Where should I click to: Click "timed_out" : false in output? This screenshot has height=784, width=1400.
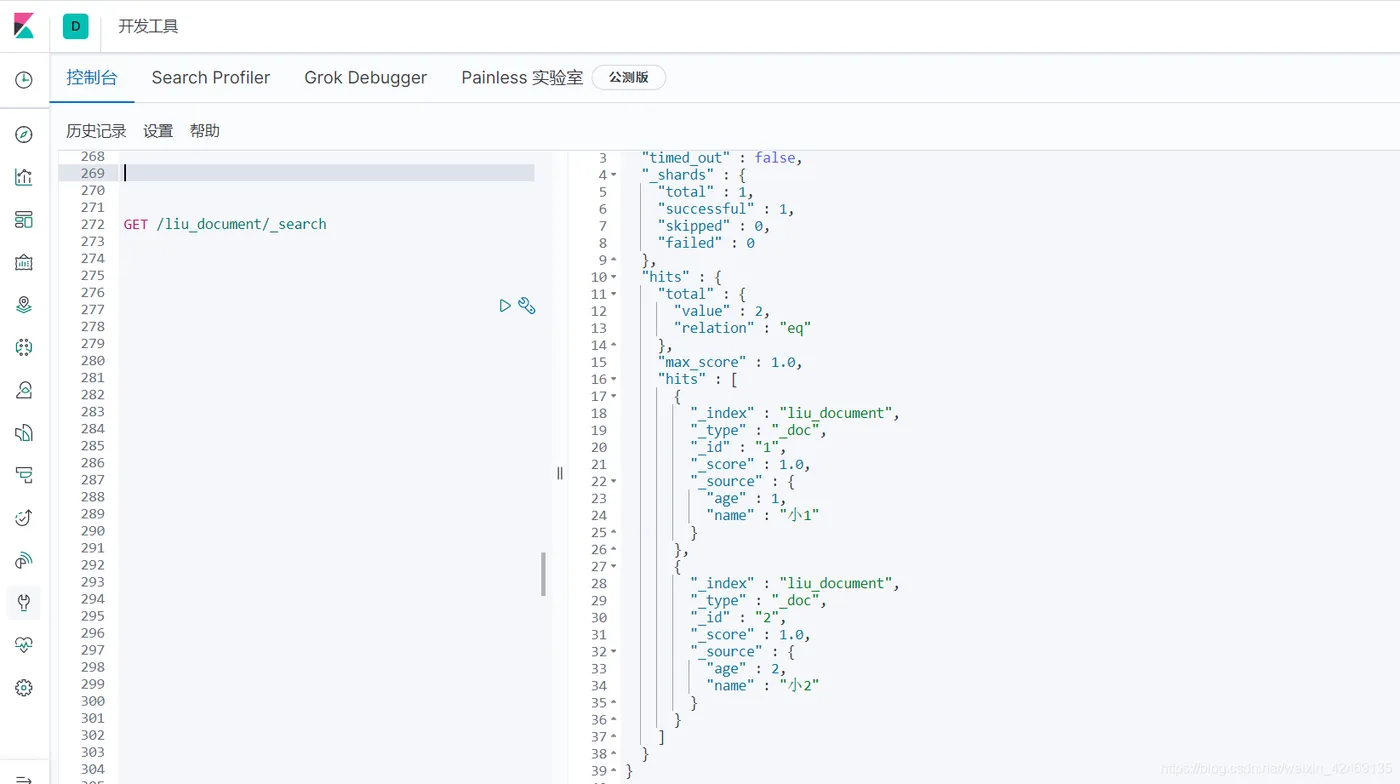tap(722, 158)
